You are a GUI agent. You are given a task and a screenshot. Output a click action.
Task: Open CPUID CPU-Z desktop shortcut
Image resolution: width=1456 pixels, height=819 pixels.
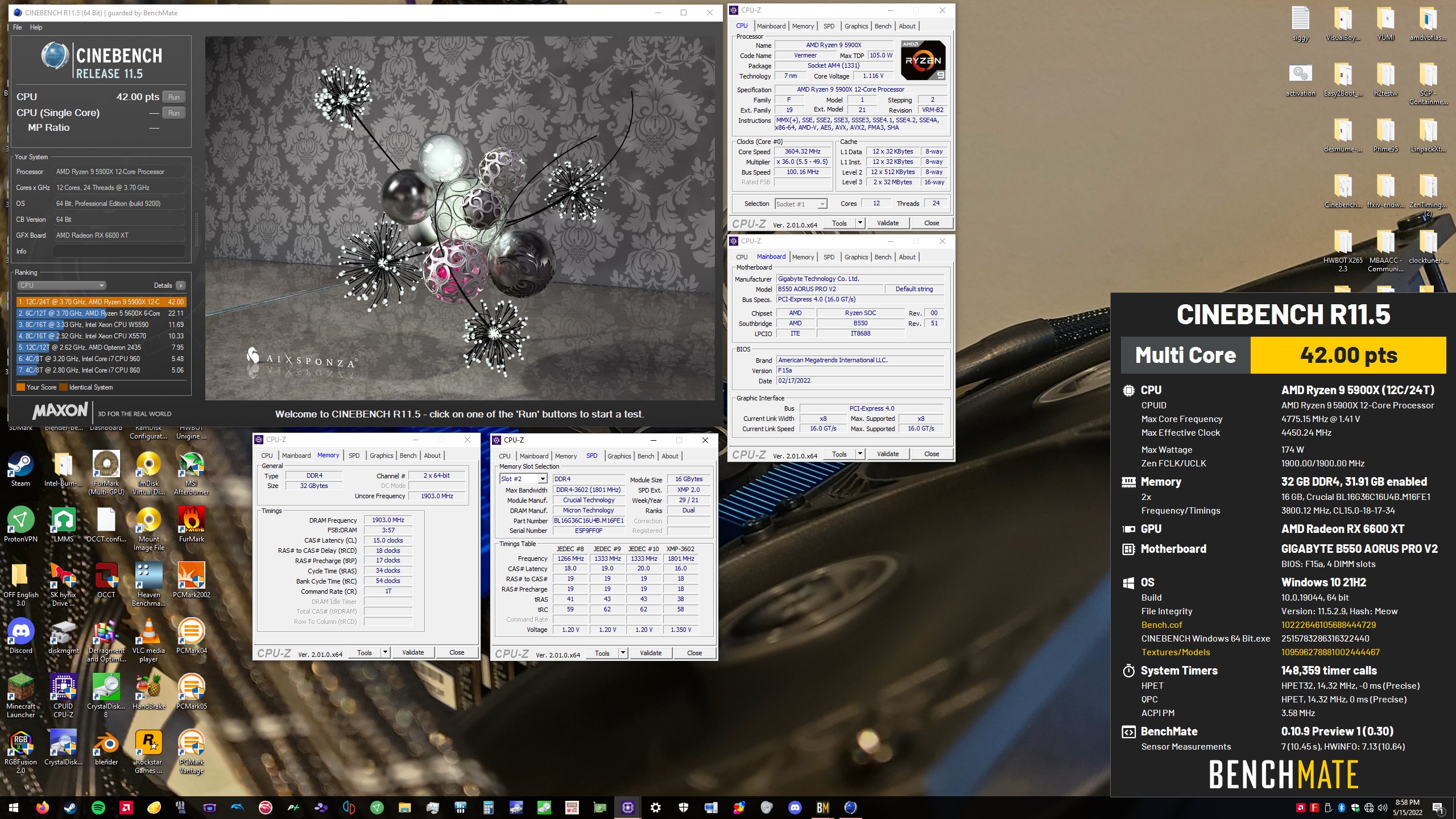[x=63, y=696]
